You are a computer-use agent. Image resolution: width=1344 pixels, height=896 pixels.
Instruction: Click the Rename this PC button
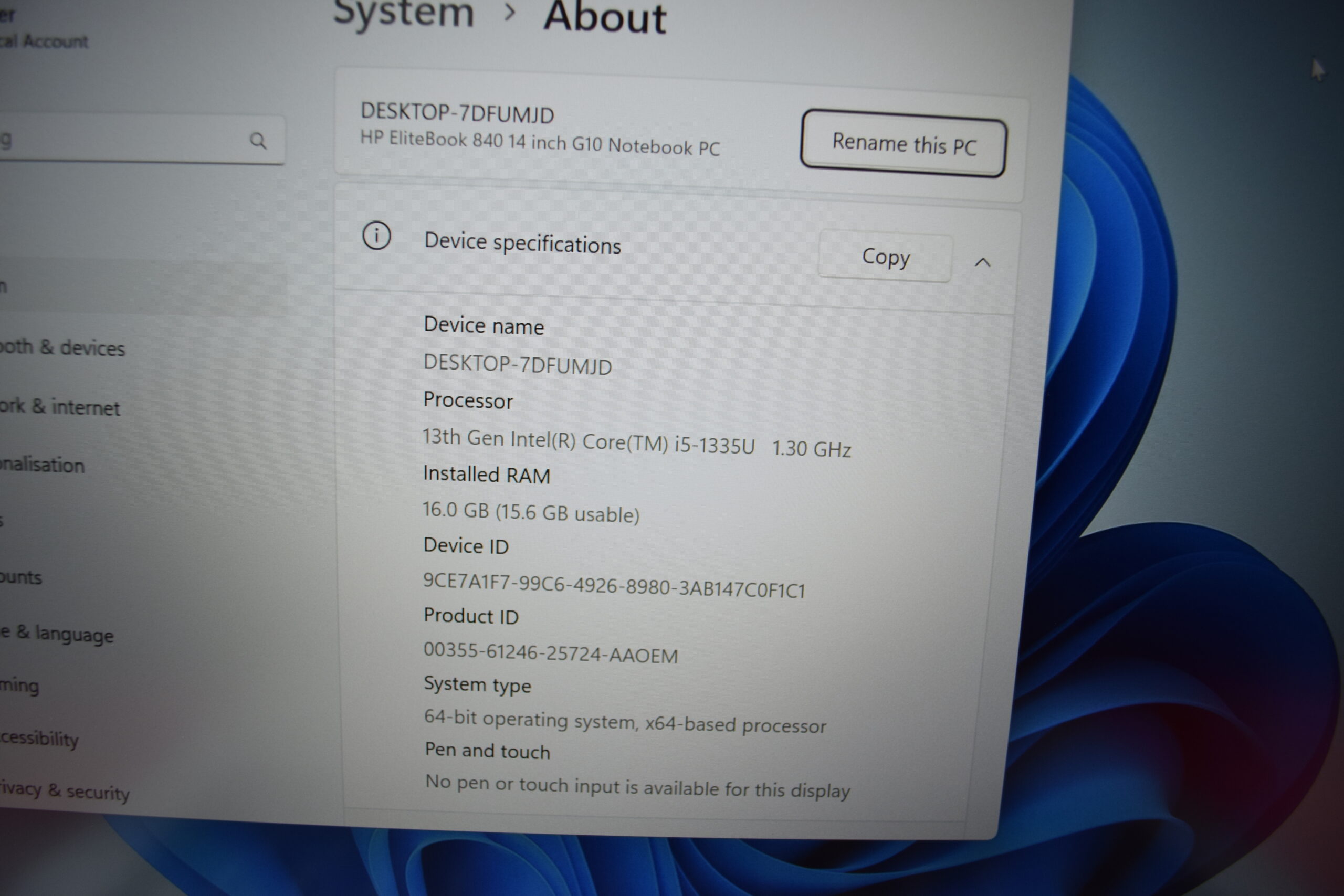[x=904, y=143]
